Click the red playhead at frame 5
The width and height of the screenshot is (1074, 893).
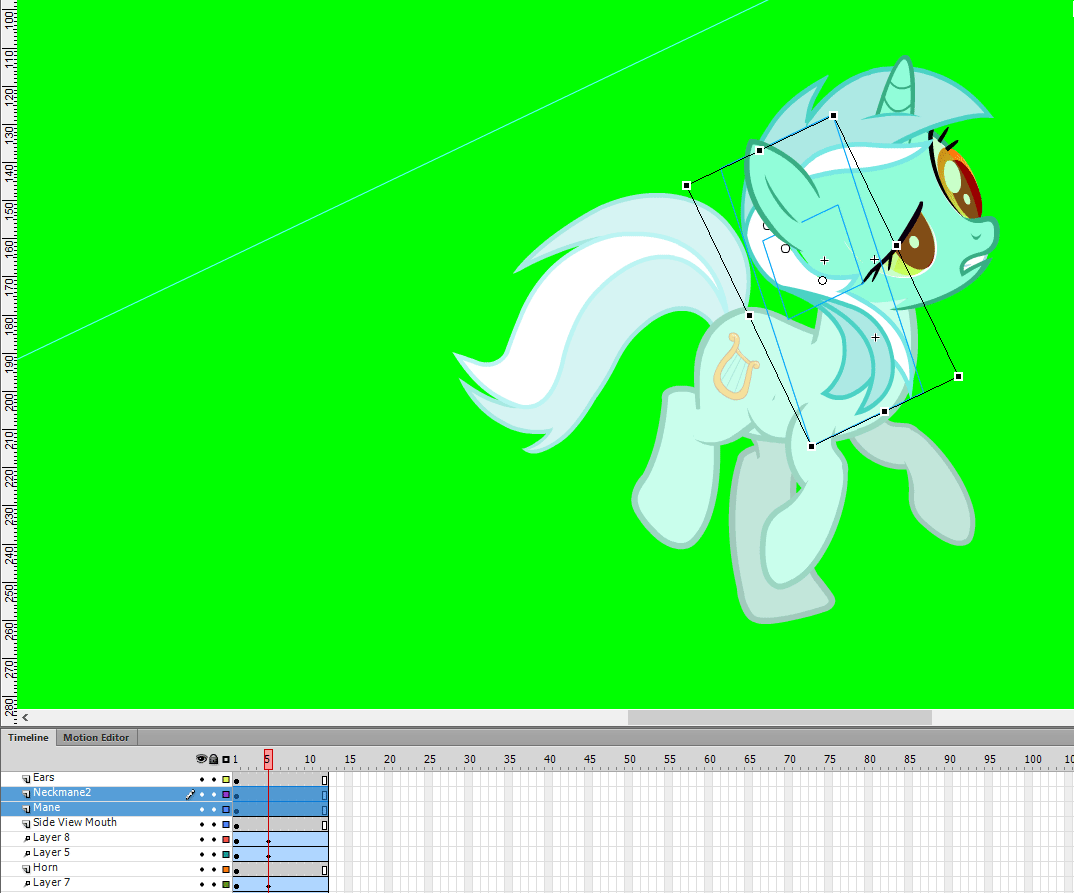[x=268, y=759]
